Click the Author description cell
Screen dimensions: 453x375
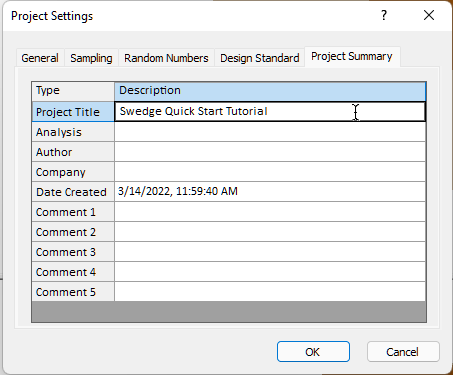(x=270, y=152)
